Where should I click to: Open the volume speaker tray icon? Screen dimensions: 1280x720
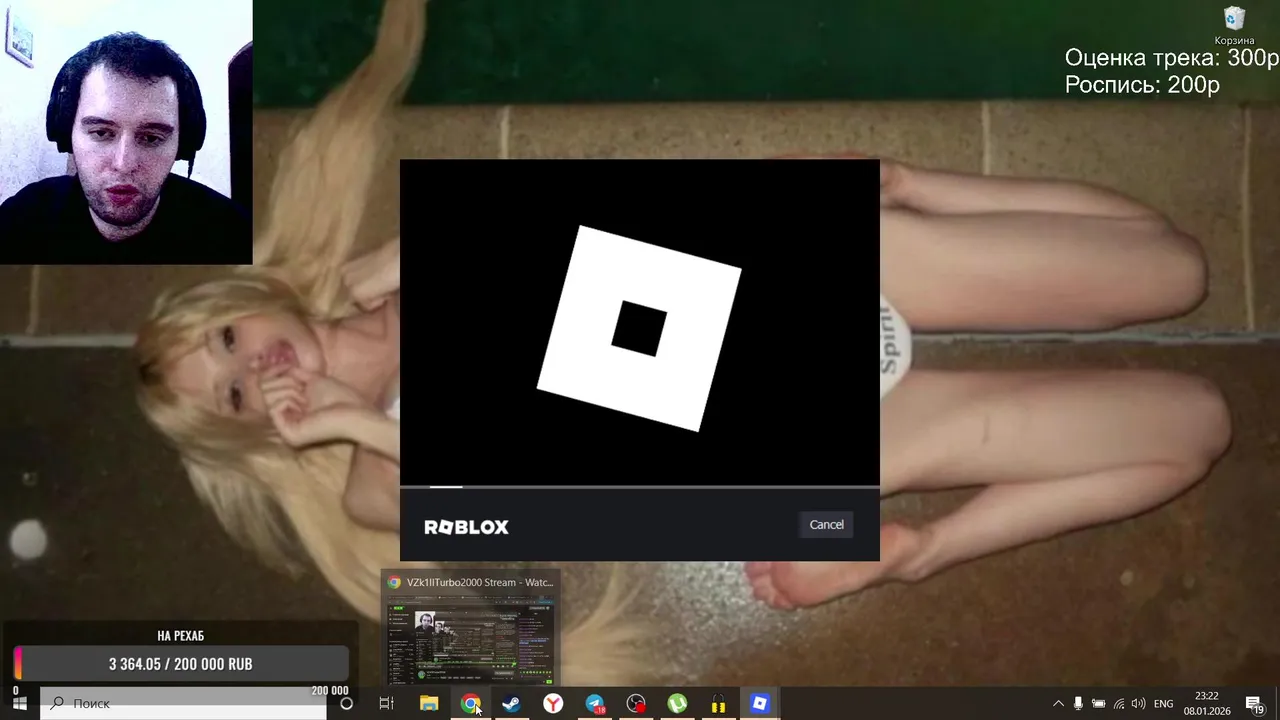pos(1138,703)
